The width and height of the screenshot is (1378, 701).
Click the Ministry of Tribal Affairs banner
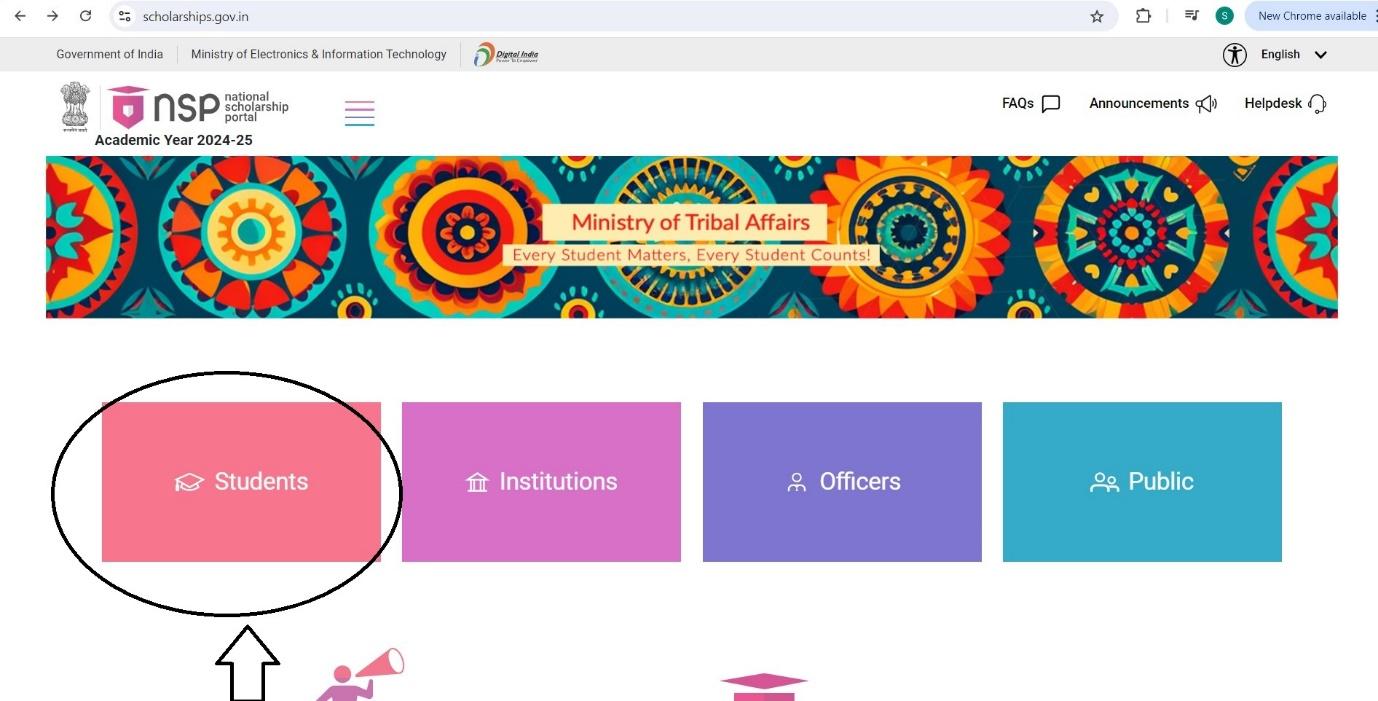[691, 237]
